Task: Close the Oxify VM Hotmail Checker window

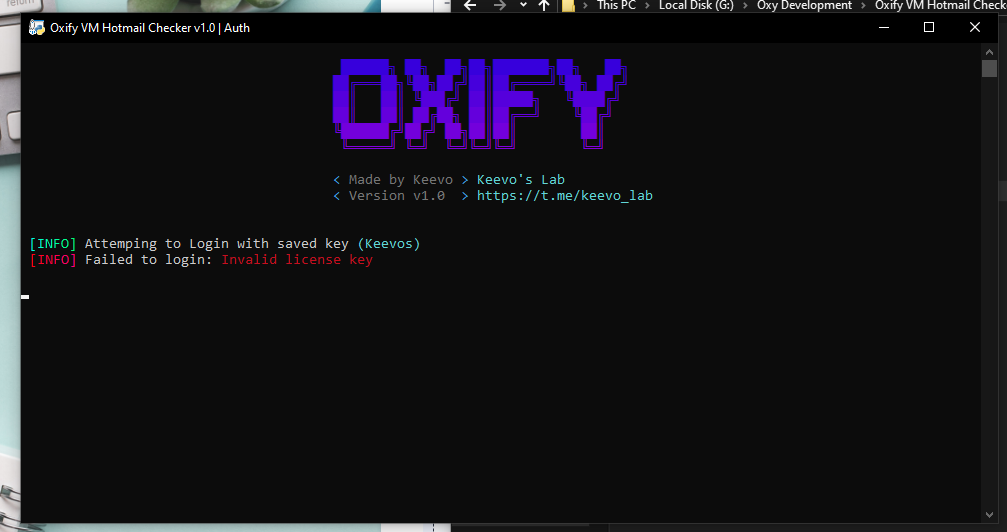Action: [975, 28]
